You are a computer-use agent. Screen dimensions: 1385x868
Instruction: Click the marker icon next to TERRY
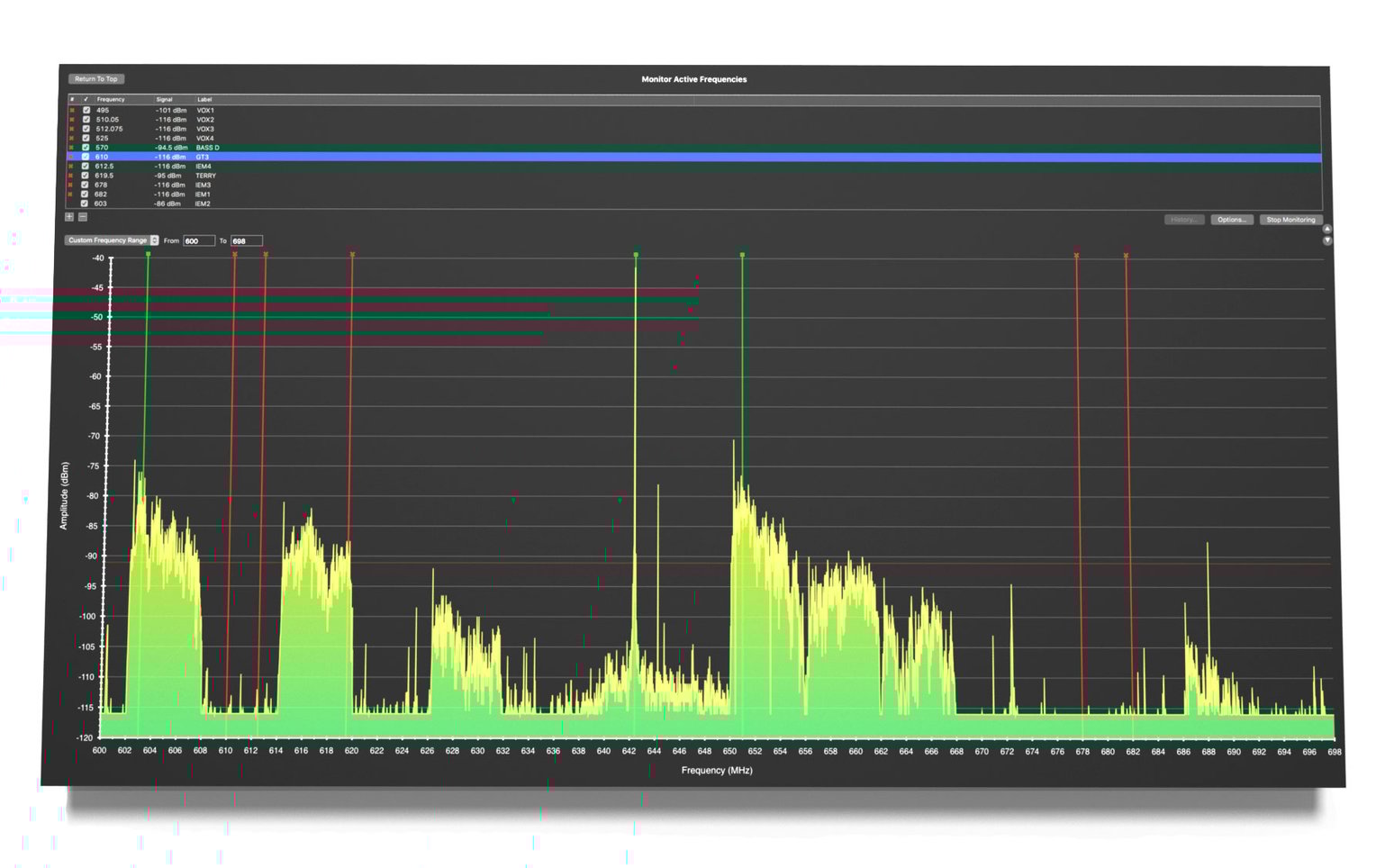pyautogui.click(x=72, y=176)
